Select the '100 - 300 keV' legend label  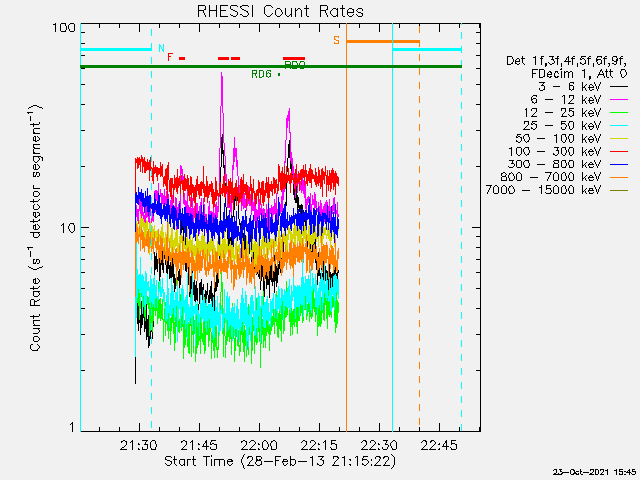(x=554, y=151)
